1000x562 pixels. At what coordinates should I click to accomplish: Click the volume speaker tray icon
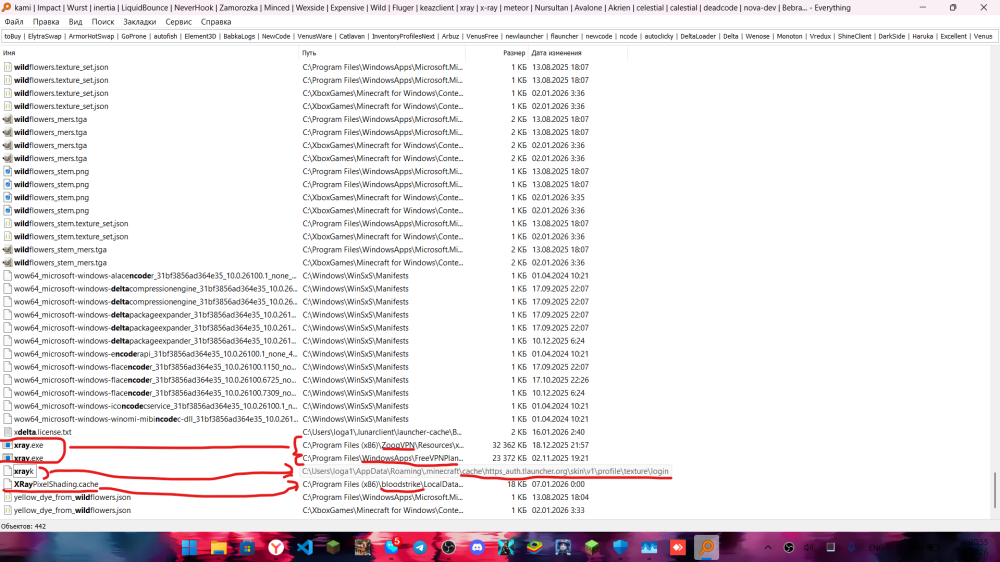pos(809,547)
